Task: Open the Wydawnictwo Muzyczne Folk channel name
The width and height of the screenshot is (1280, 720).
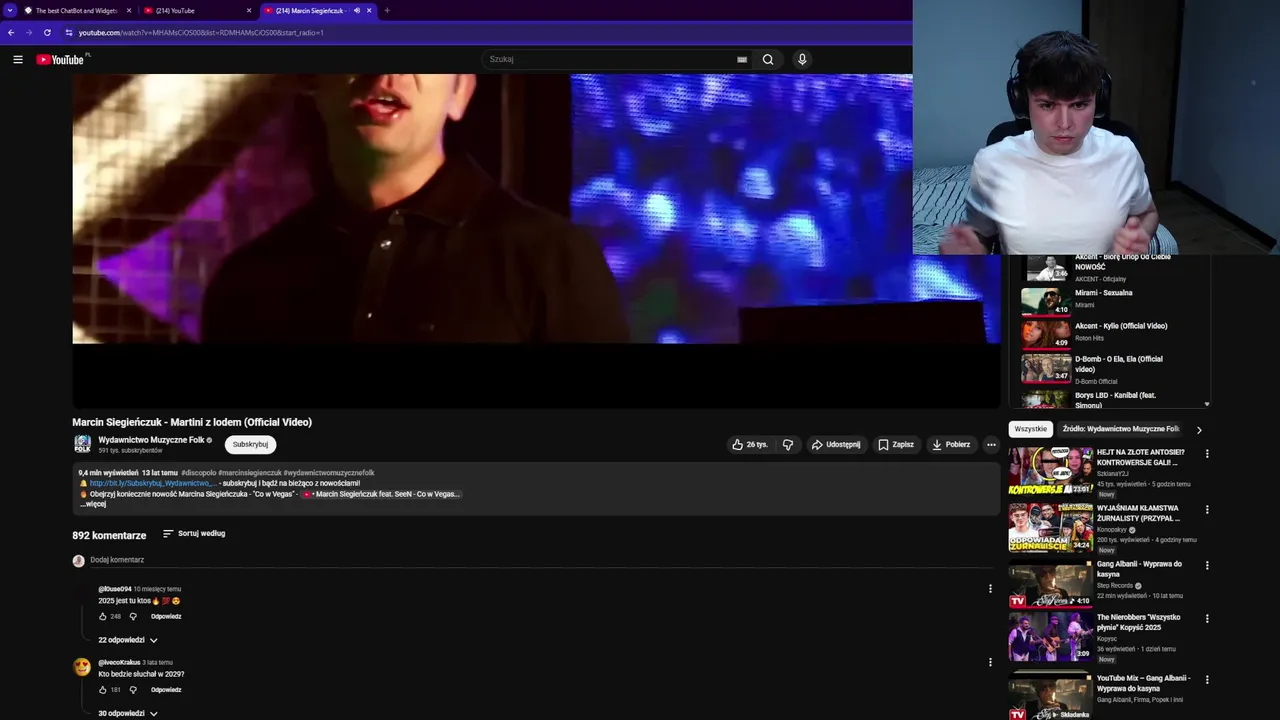Action: 151,440
